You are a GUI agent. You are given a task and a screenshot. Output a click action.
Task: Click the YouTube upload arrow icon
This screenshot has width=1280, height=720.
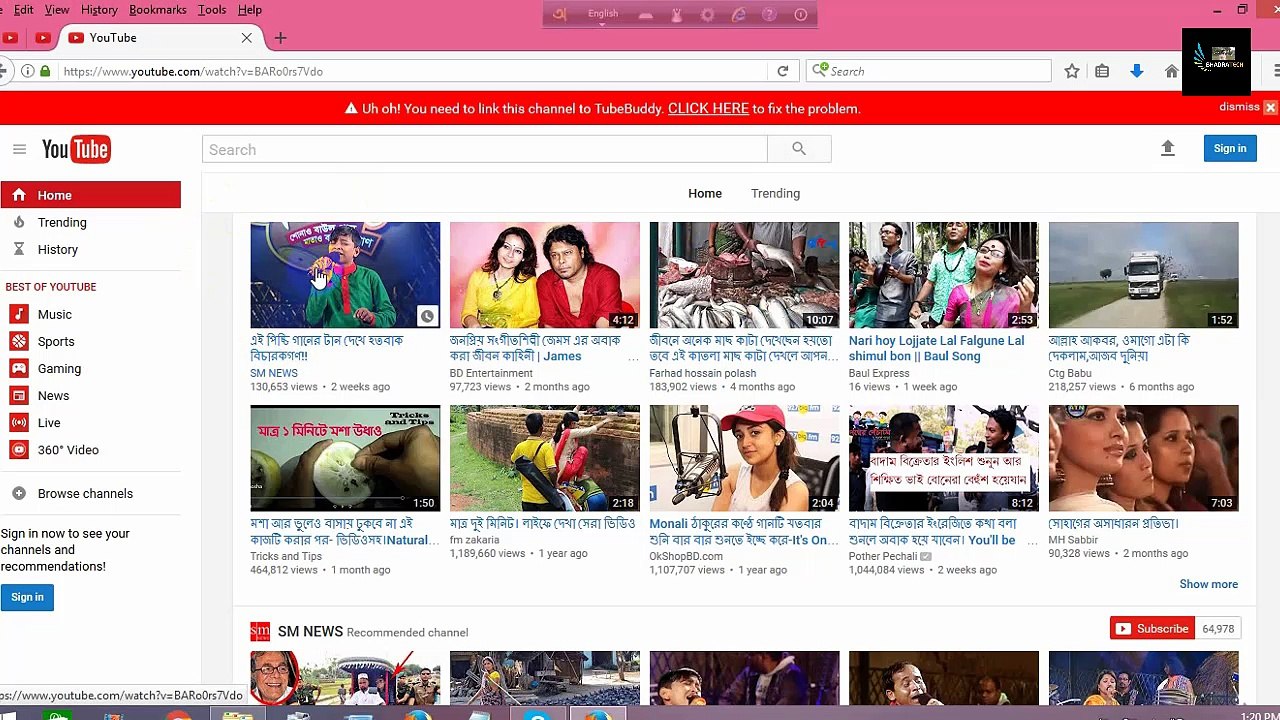[x=1167, y=148]
